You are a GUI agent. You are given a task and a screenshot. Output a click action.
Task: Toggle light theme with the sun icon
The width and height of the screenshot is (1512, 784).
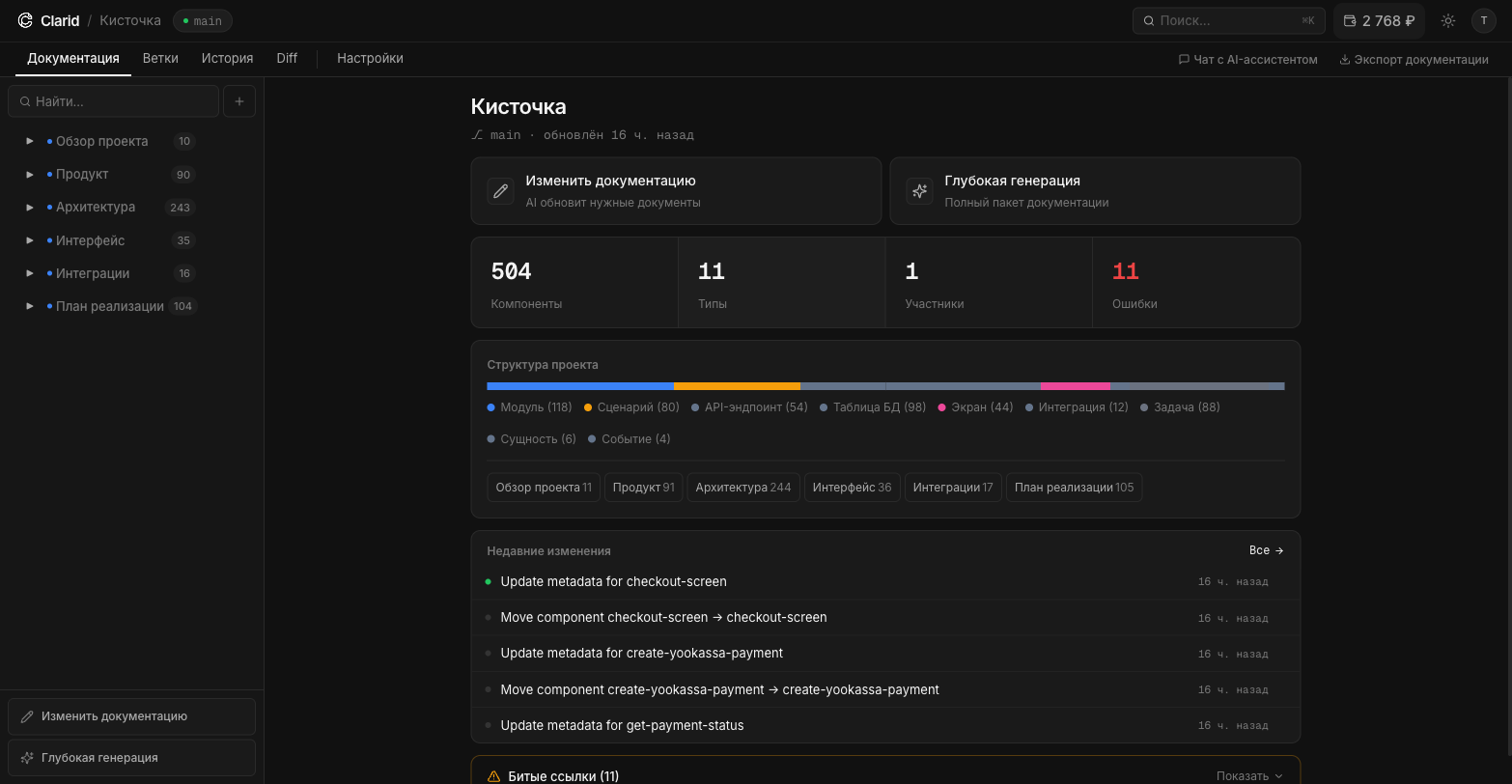pyautogui.click(x=1447, y=20)
